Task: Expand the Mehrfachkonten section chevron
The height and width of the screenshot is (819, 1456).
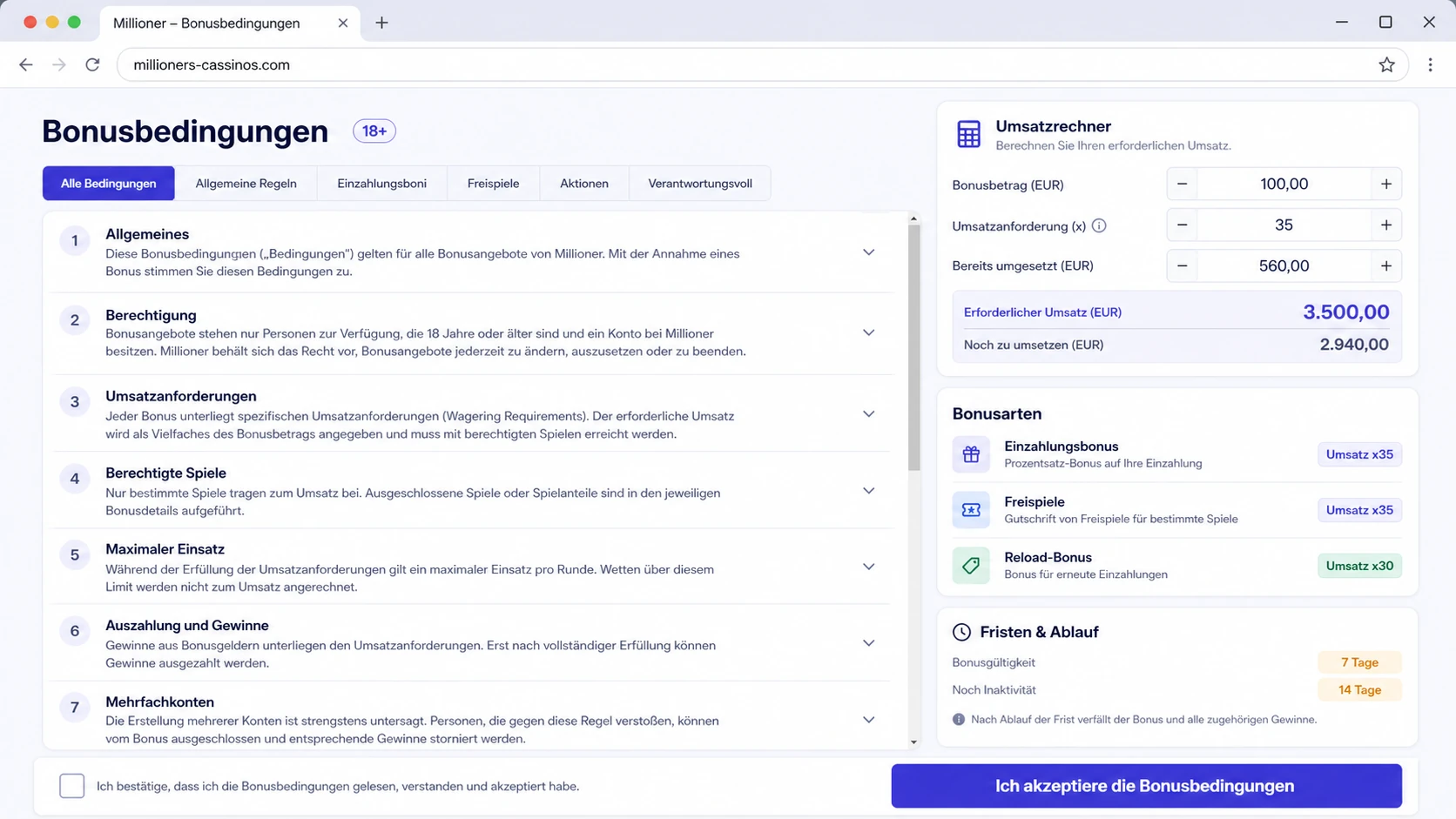Action: [x=868, y=720]
